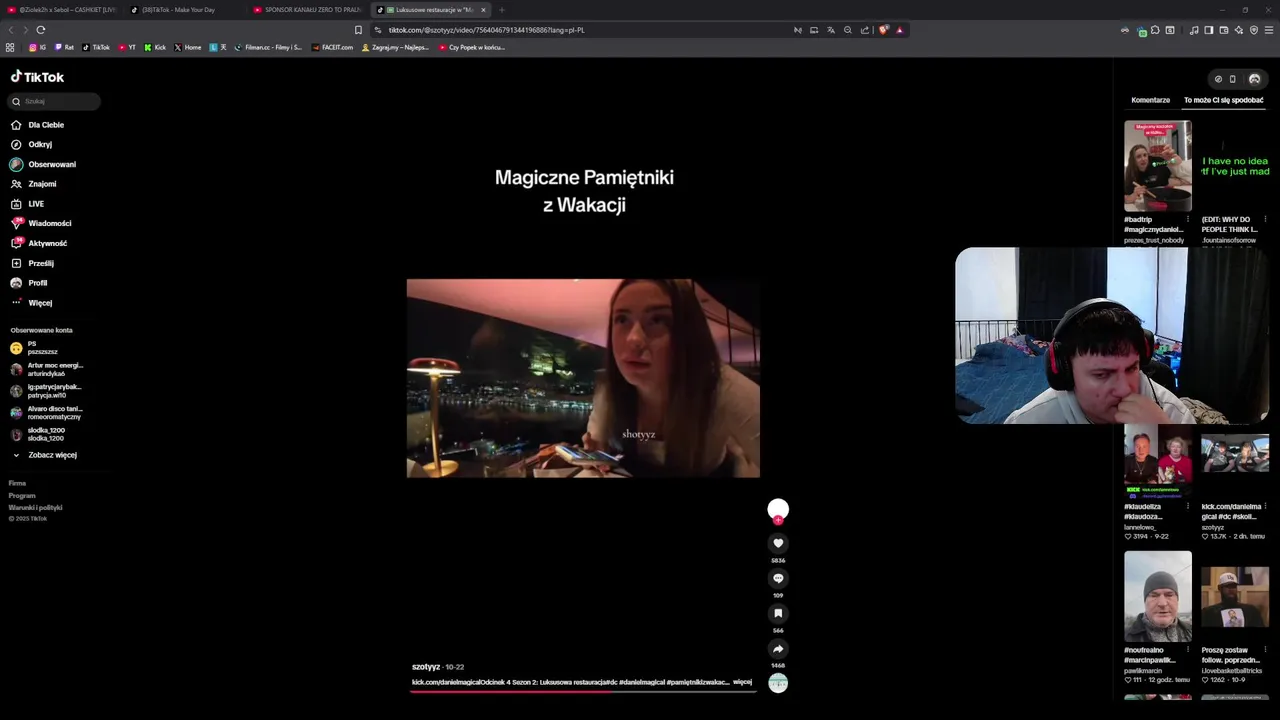Screen dimensions: 1280x720
Task: Open szotyyz username under video
Action: click(426, 667)
